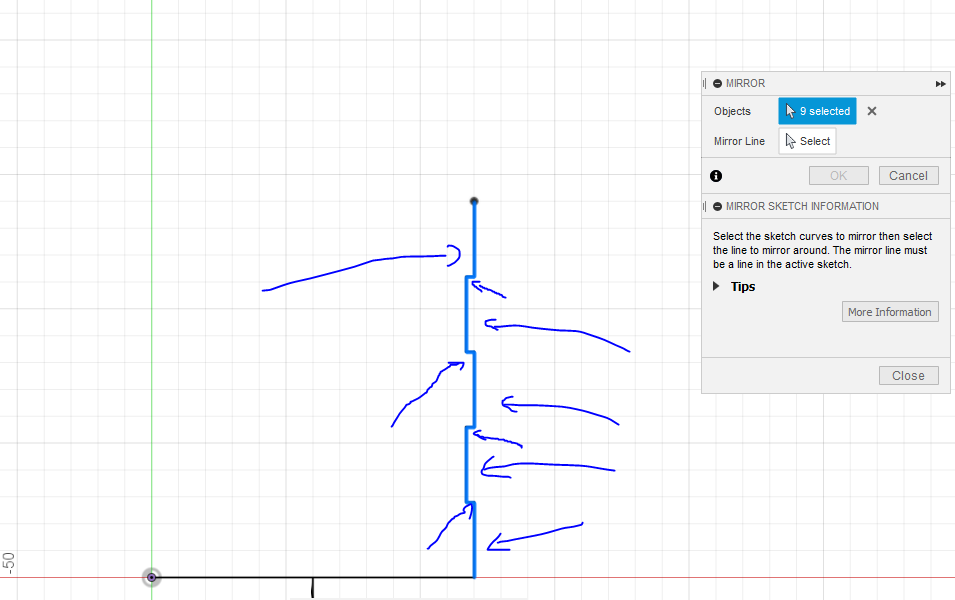The width and height of the screenshot is (955, 600).
Task: Close the Mirror Sketch Information panel
Action: pyautogui.click(x=908, y=376)
